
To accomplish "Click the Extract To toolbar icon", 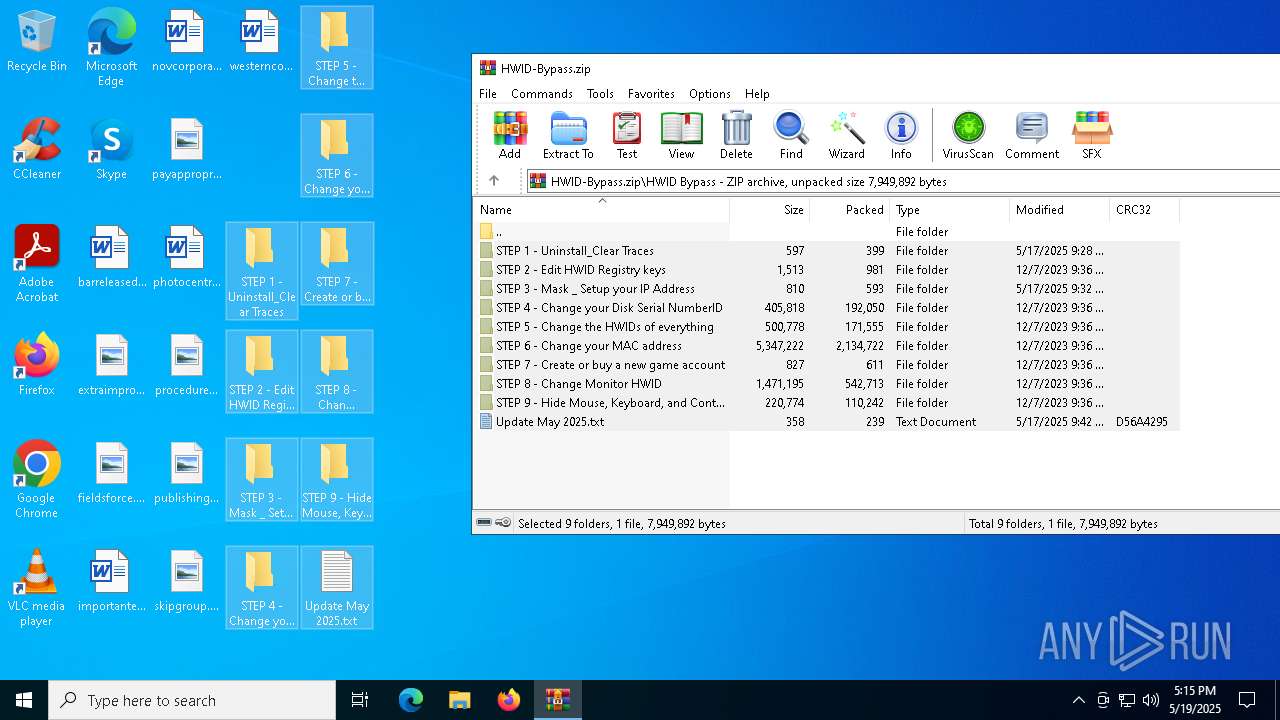I will [x=568, y=135].
